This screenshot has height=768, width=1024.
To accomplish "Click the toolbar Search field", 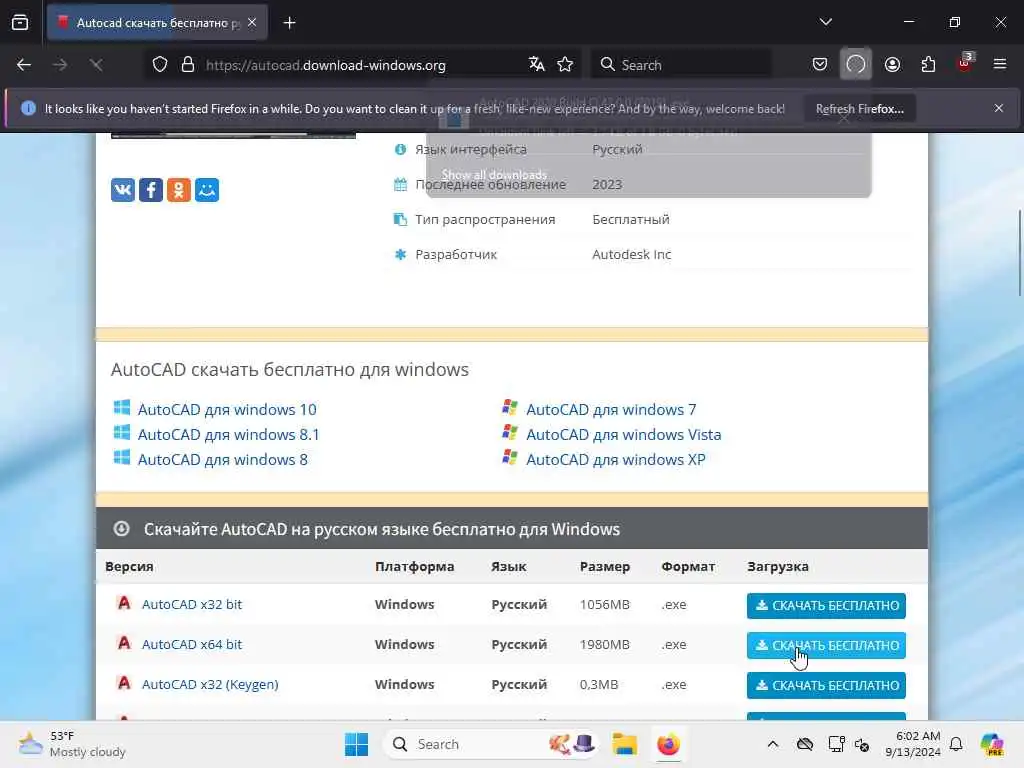I will point(681,65).
